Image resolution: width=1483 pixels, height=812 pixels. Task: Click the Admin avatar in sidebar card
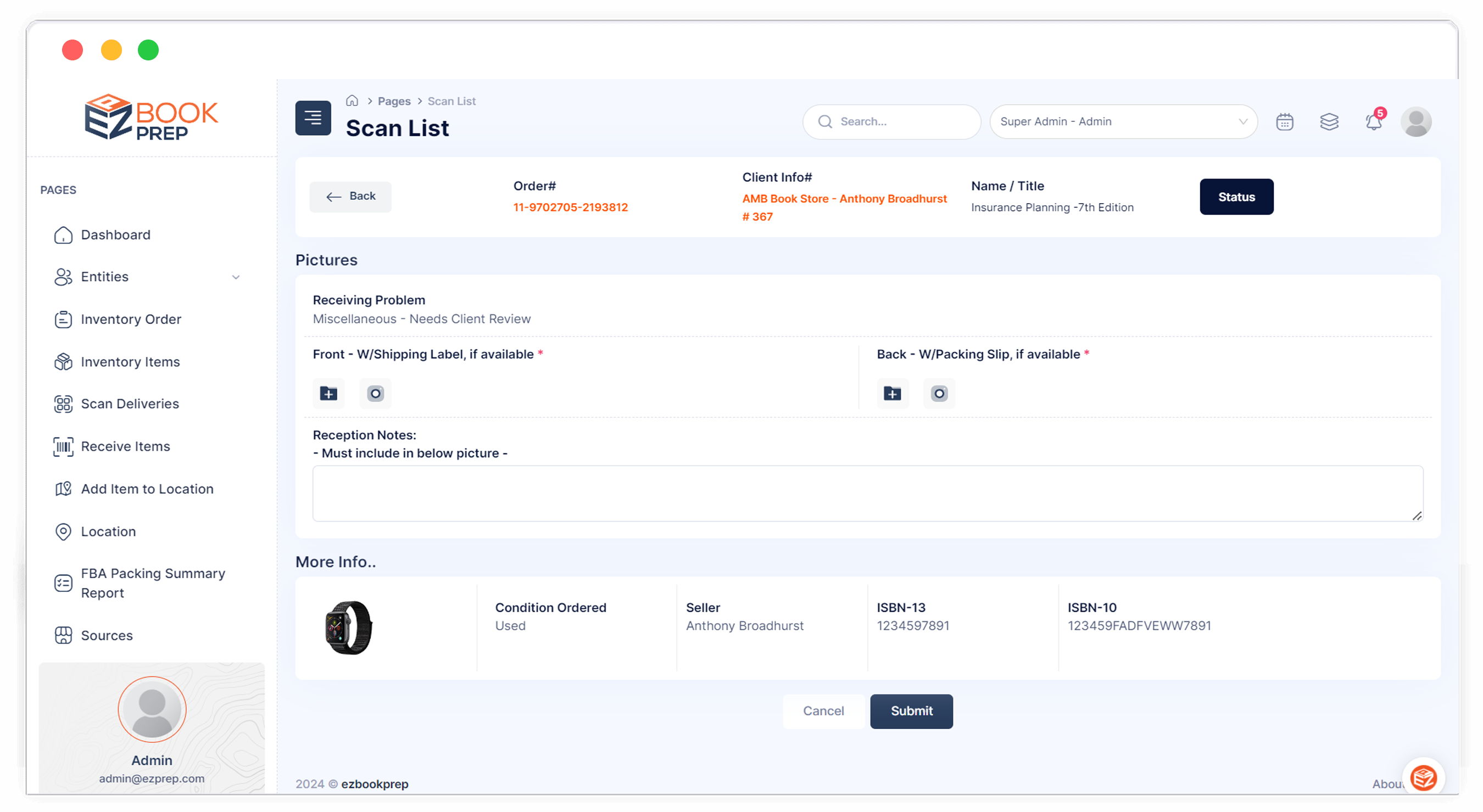(x=152, y=709)
